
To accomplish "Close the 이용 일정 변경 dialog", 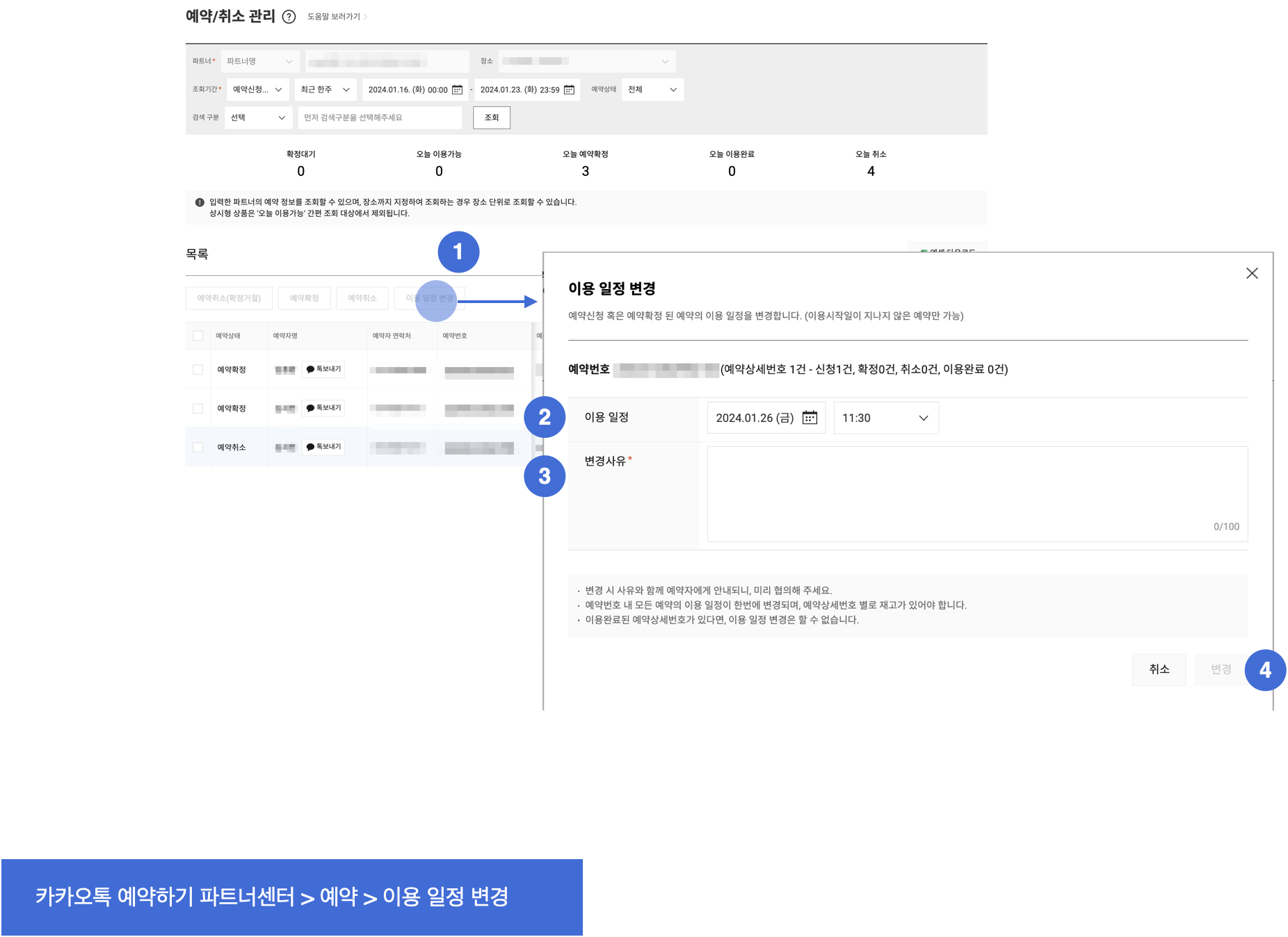I will (1252, 273).
